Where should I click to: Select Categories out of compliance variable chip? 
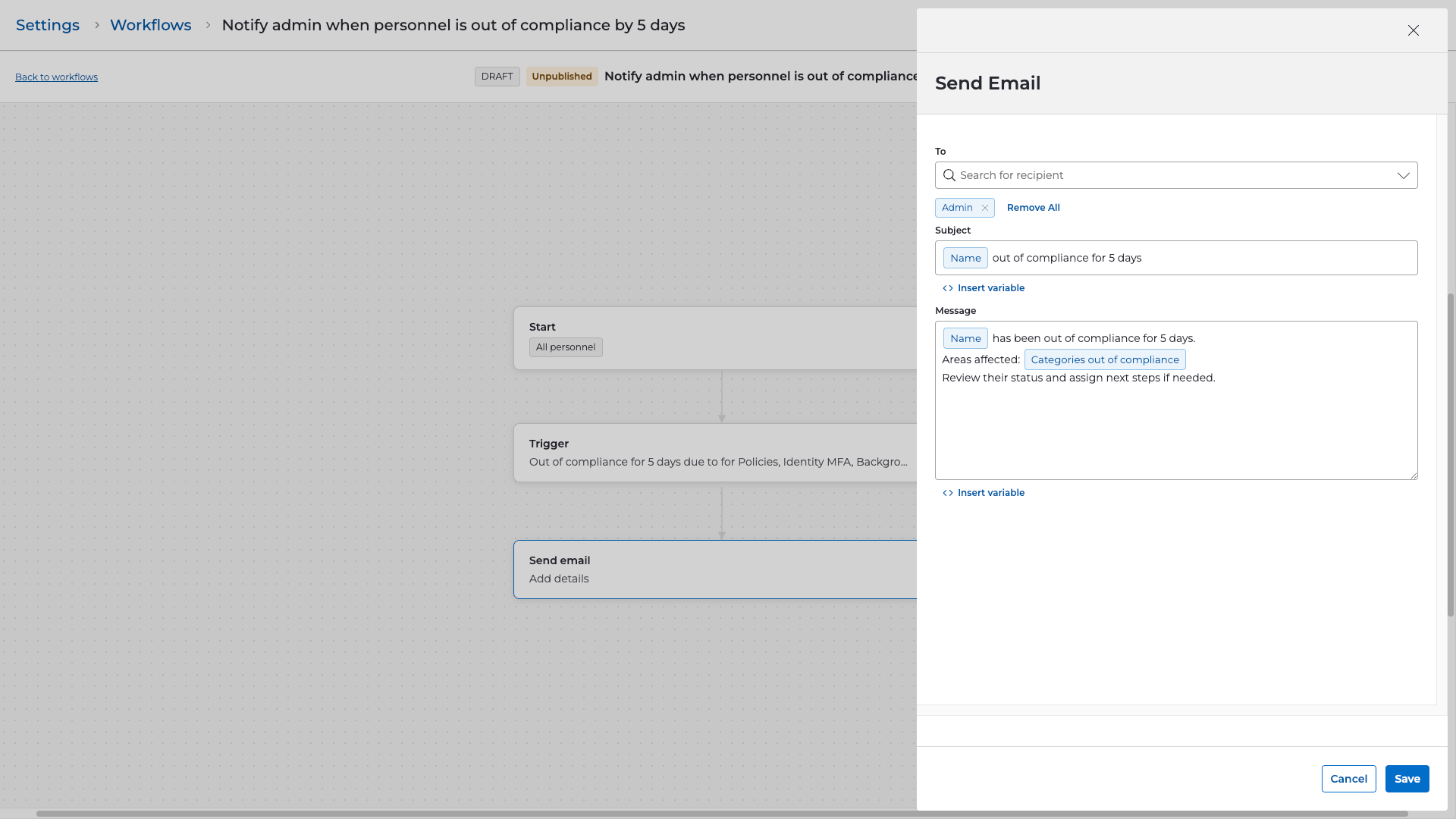[x=1104, y=359]
